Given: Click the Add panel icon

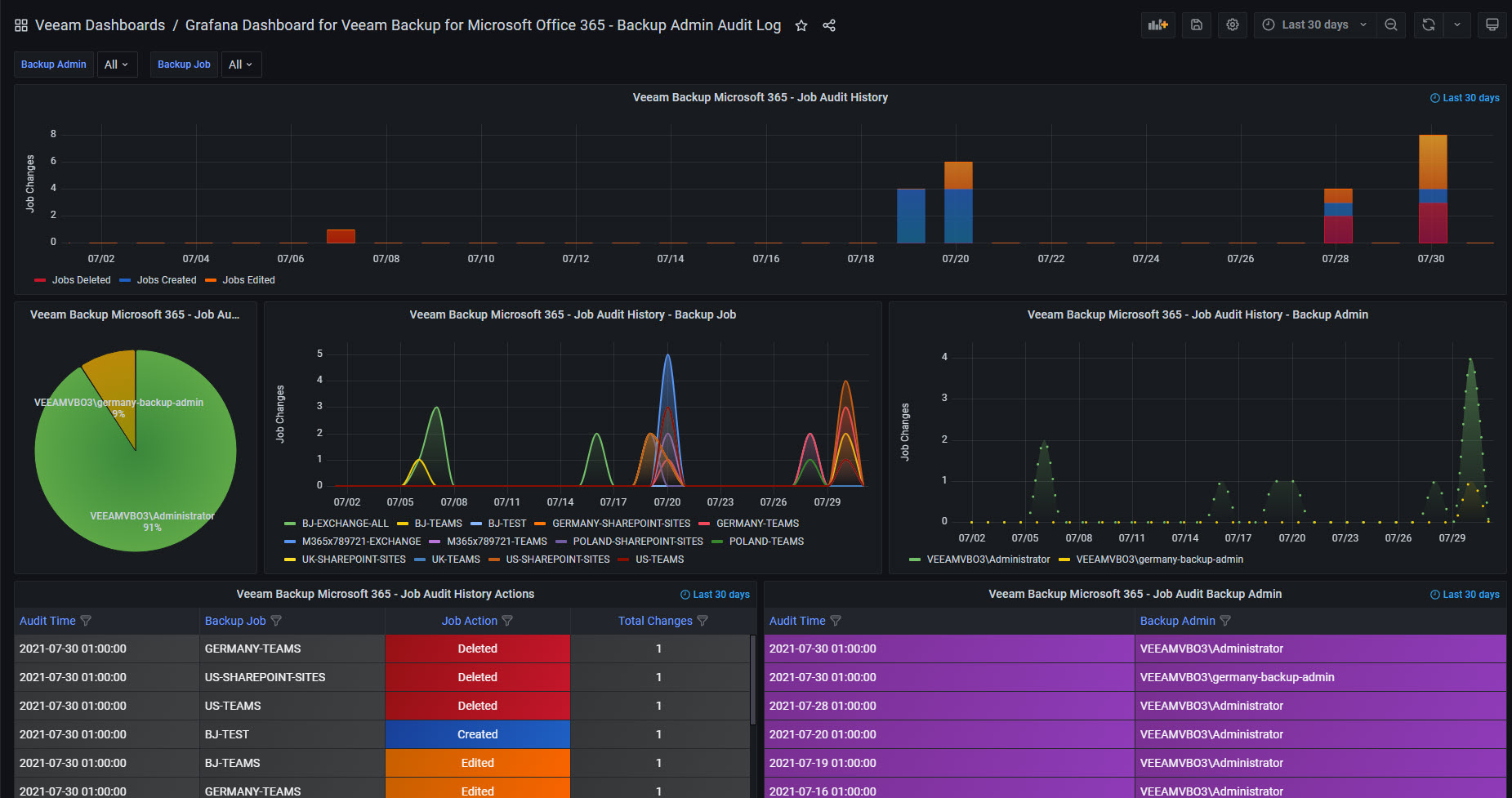Looking at the screenshot, I should 1157,25.
